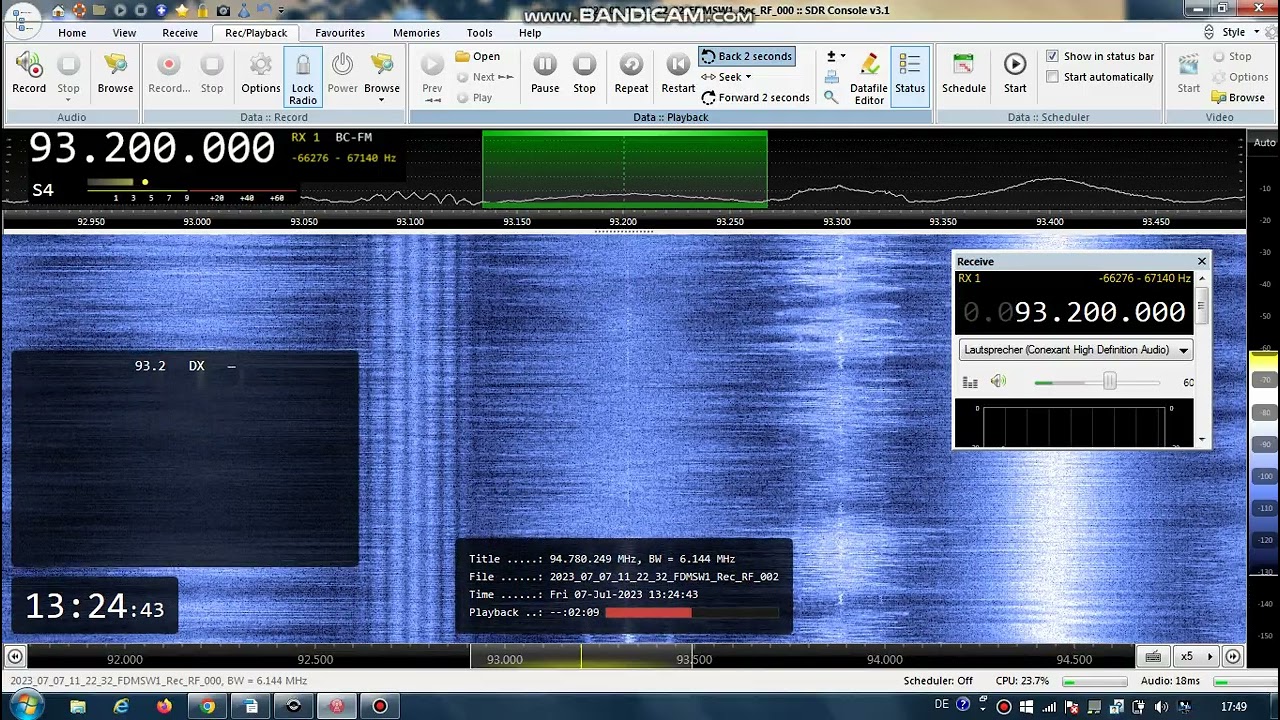The width and height of the screenshot is (1280, 720).
Task: Click the padlock icon in quick access toolbar
Action: [x=203, y=10]
